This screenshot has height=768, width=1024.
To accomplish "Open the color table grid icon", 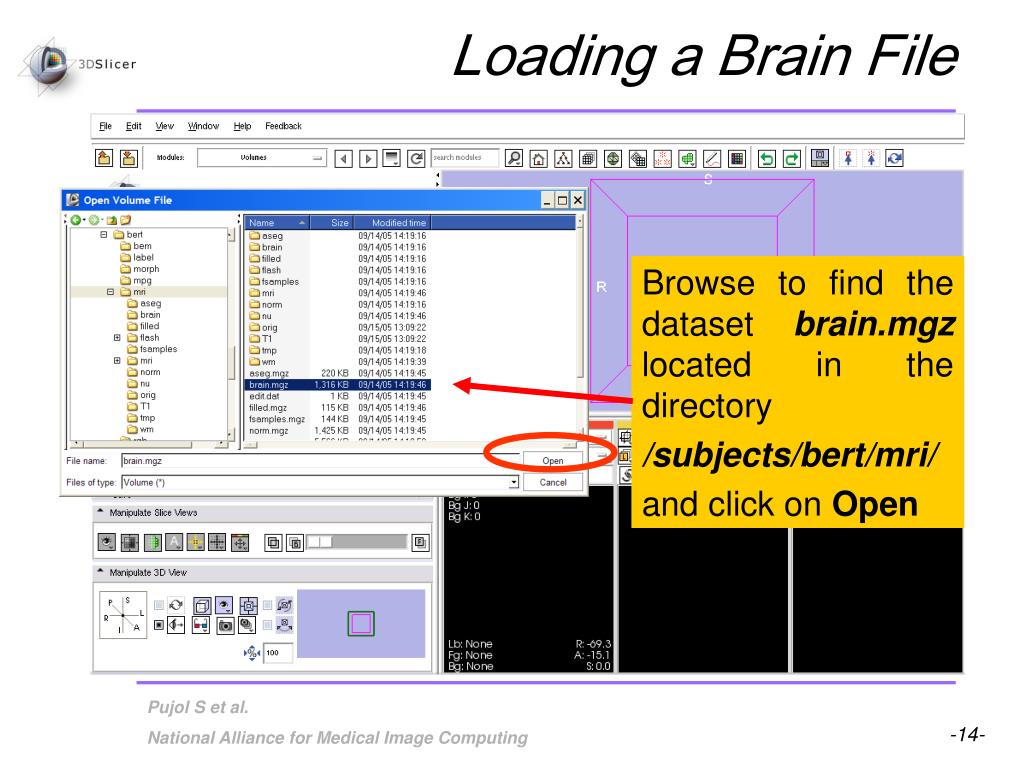I will tap(737, 159).
